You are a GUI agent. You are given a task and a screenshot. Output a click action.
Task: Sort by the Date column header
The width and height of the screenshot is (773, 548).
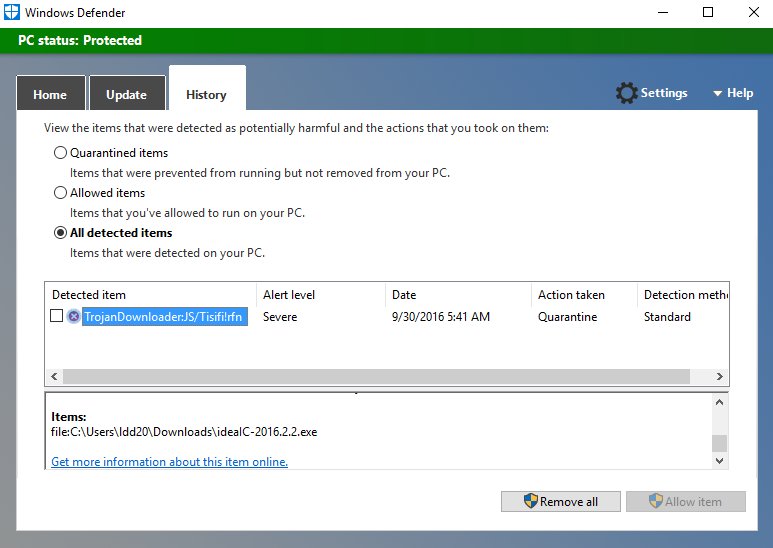coord(458,295)
